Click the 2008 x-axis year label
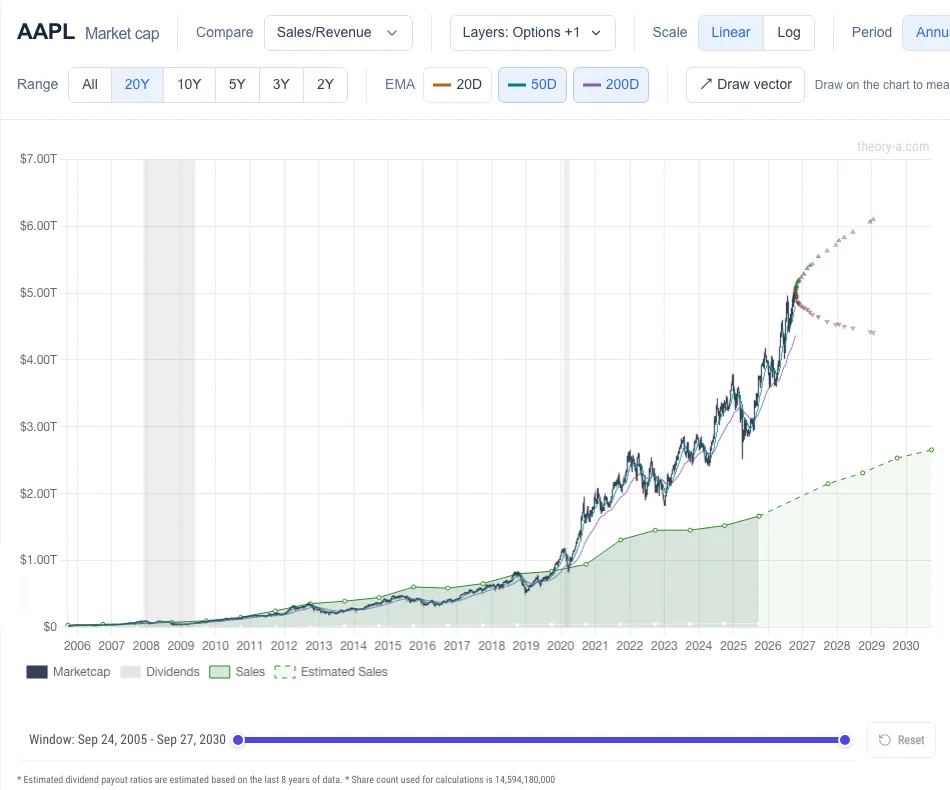Viewport: 950px width, 790px height. pyautogui.click(x=146, y=646)
